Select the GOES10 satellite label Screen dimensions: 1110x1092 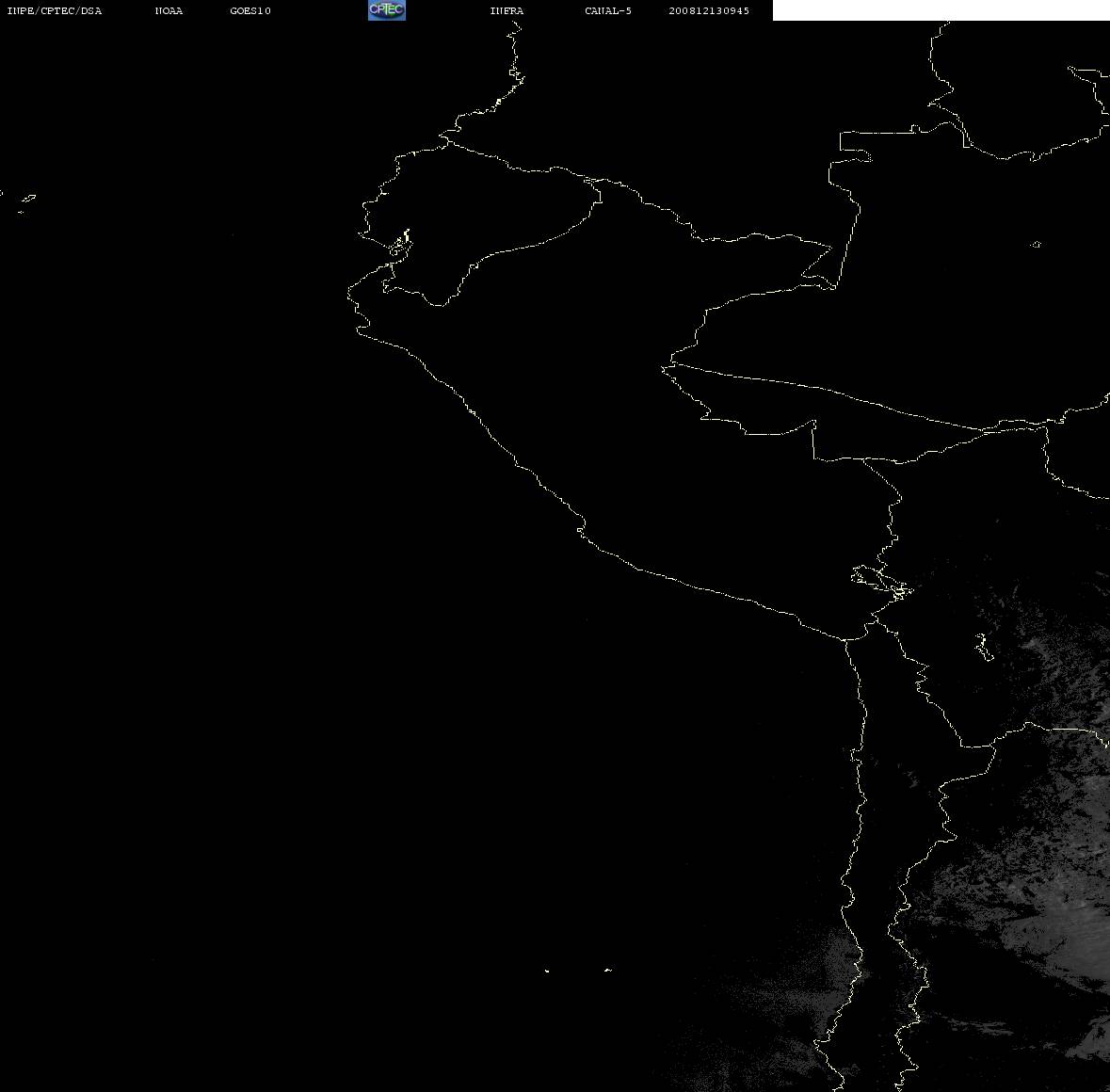pyautogui.click(x=249, y=10)
